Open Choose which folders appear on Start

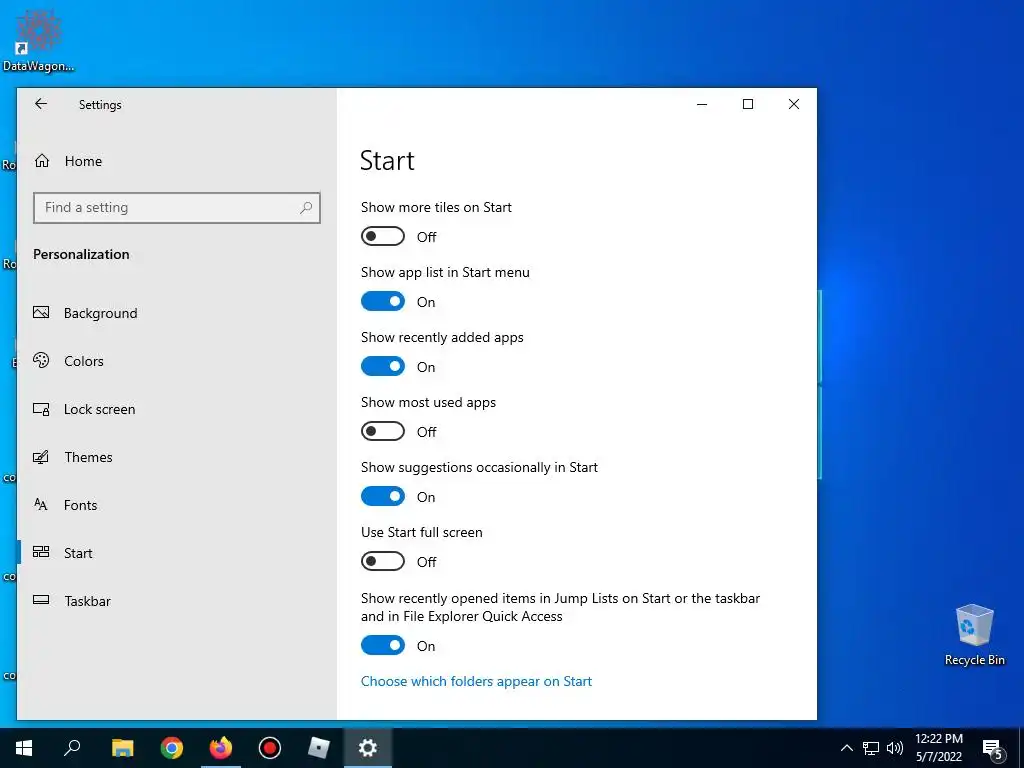476,681
